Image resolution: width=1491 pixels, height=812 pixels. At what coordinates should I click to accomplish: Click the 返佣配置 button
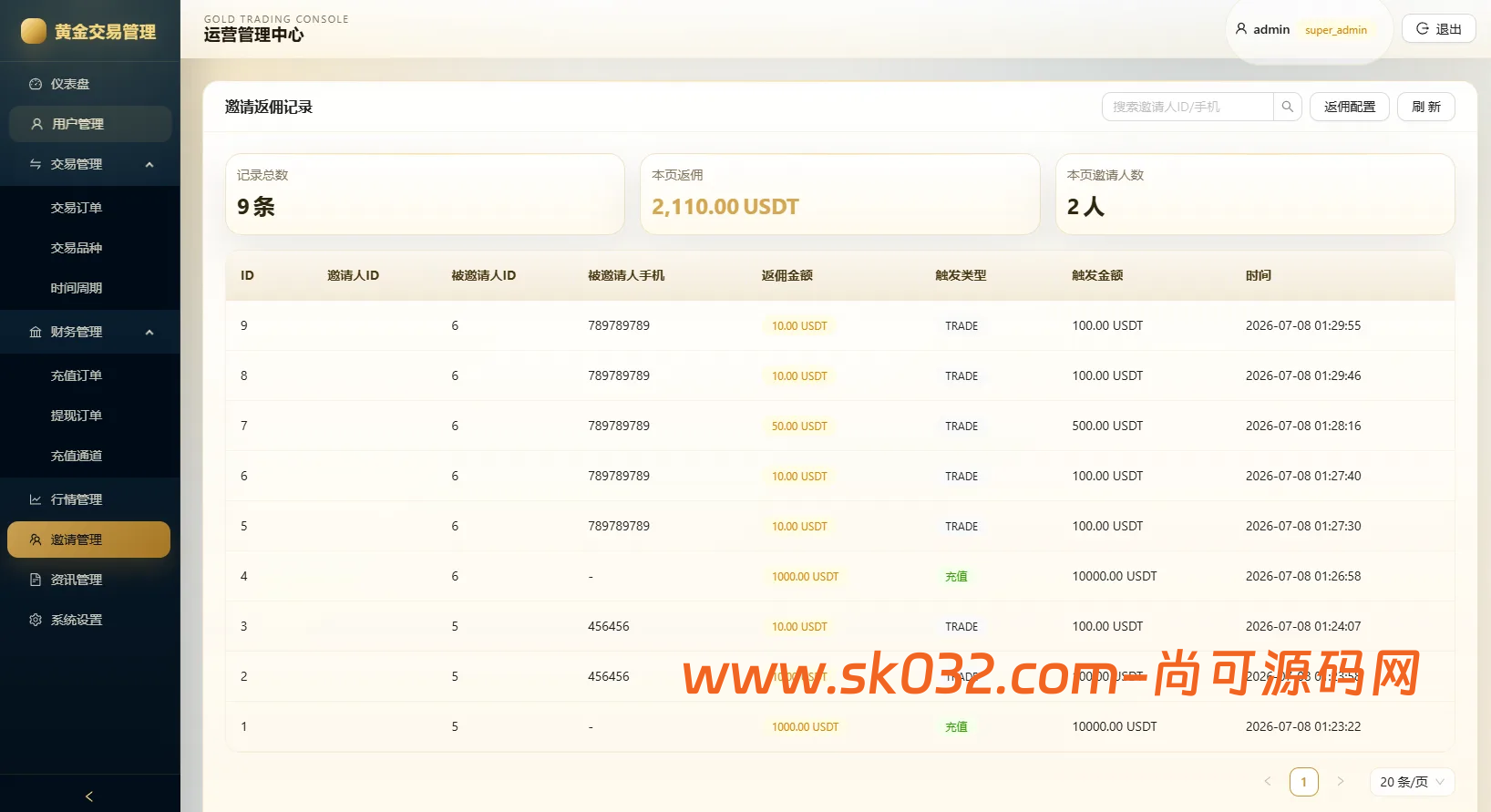tap(1350, 107)
